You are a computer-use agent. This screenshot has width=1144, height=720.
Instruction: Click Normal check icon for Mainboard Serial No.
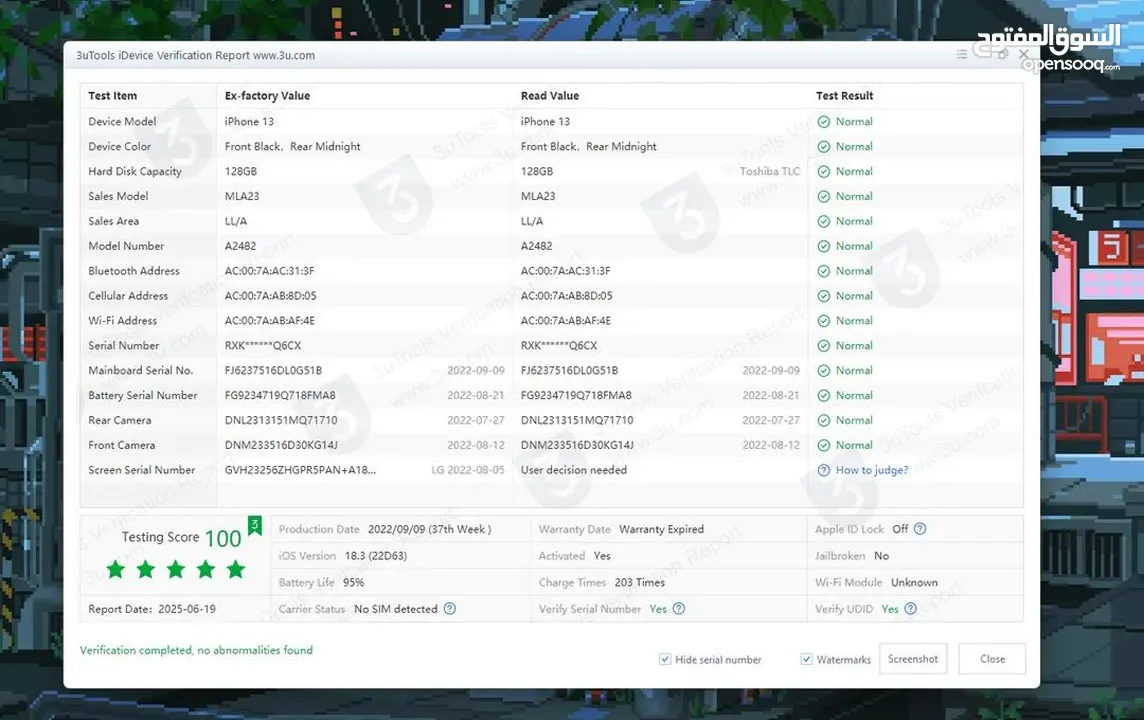click(824, 371)
